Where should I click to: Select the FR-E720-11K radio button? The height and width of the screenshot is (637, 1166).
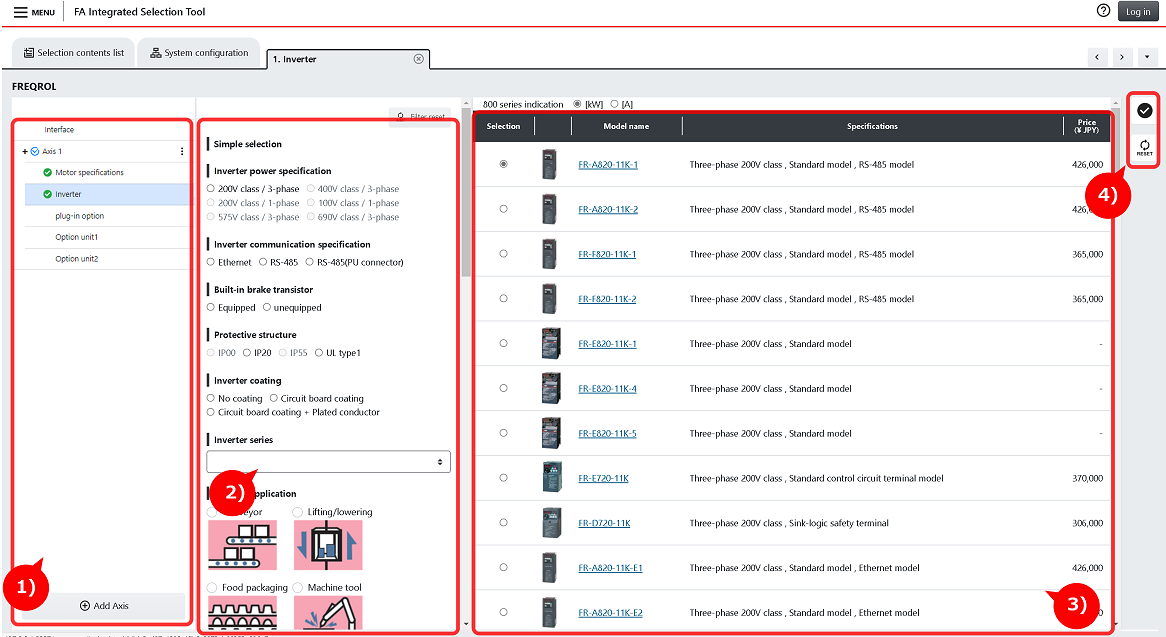click(x=503, y=478)
